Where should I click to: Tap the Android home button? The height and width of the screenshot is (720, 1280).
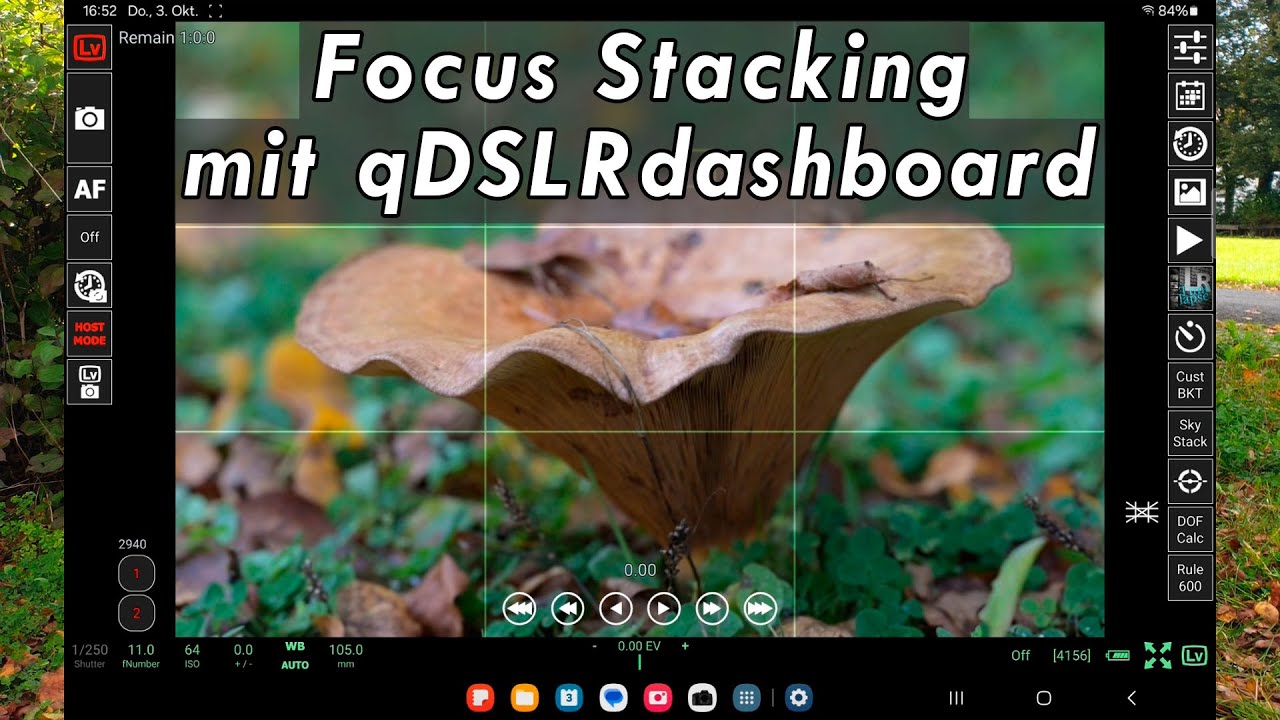[1044, 698]
